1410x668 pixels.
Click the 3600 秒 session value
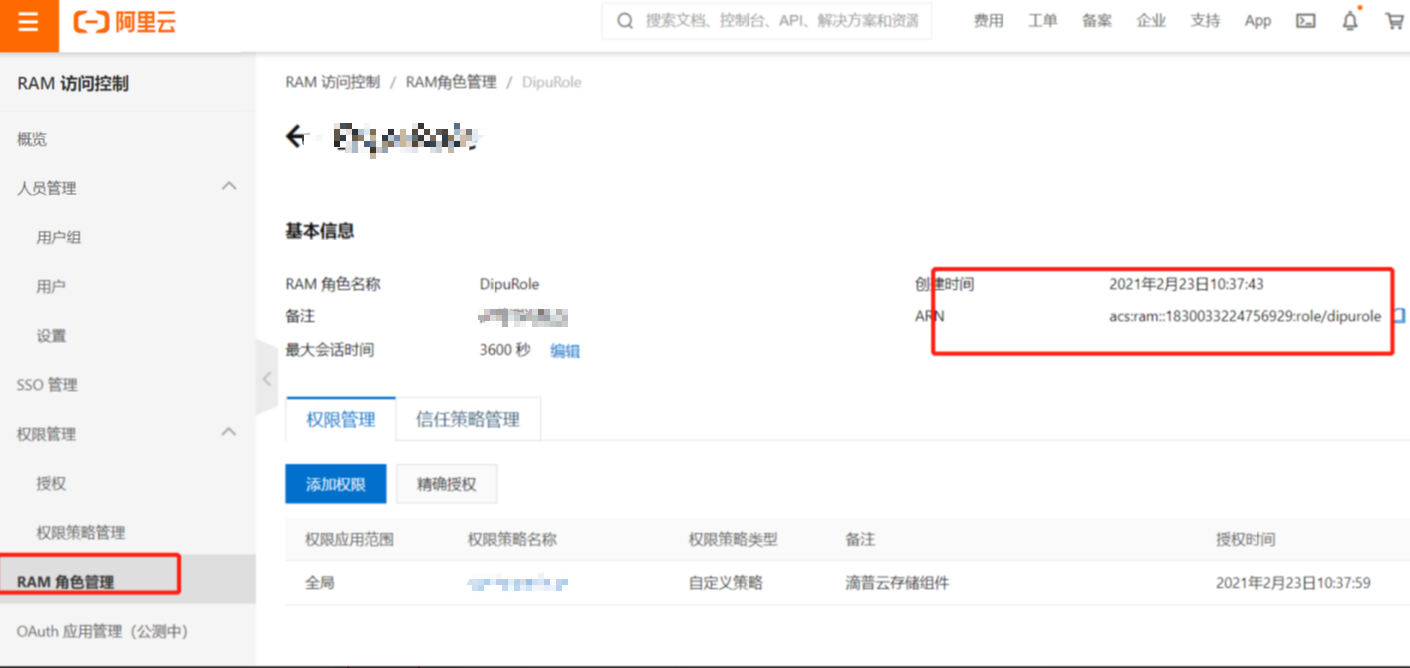(x=505, y=350)
